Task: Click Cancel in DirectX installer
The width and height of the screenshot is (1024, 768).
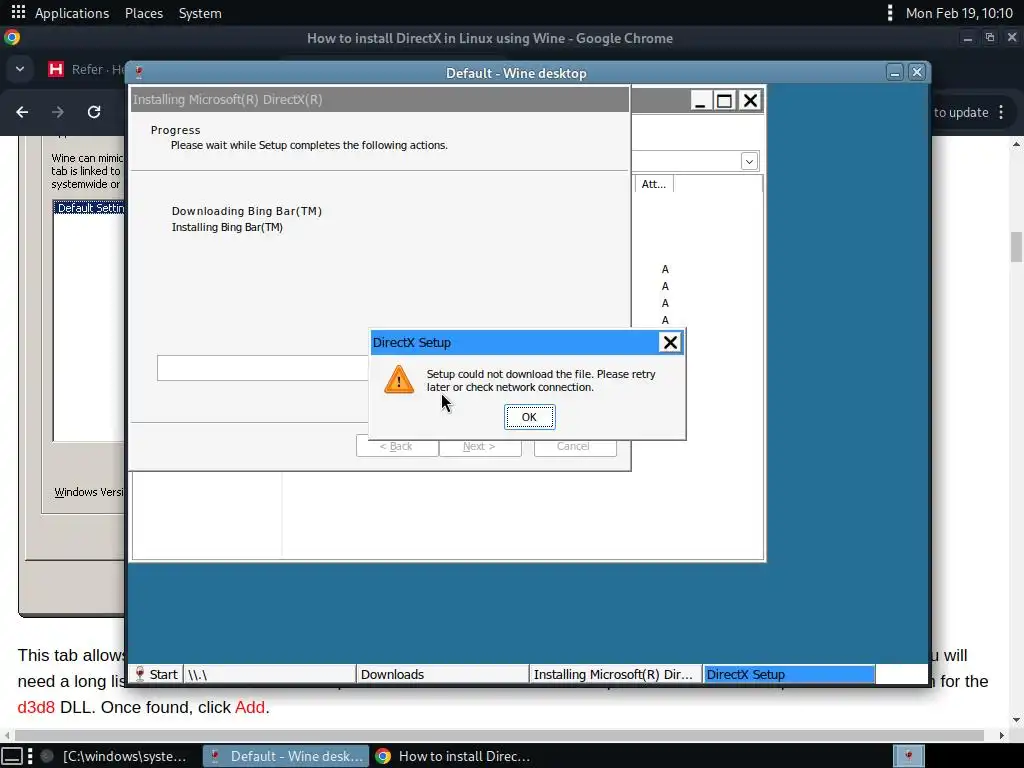Action: (574, 446)
